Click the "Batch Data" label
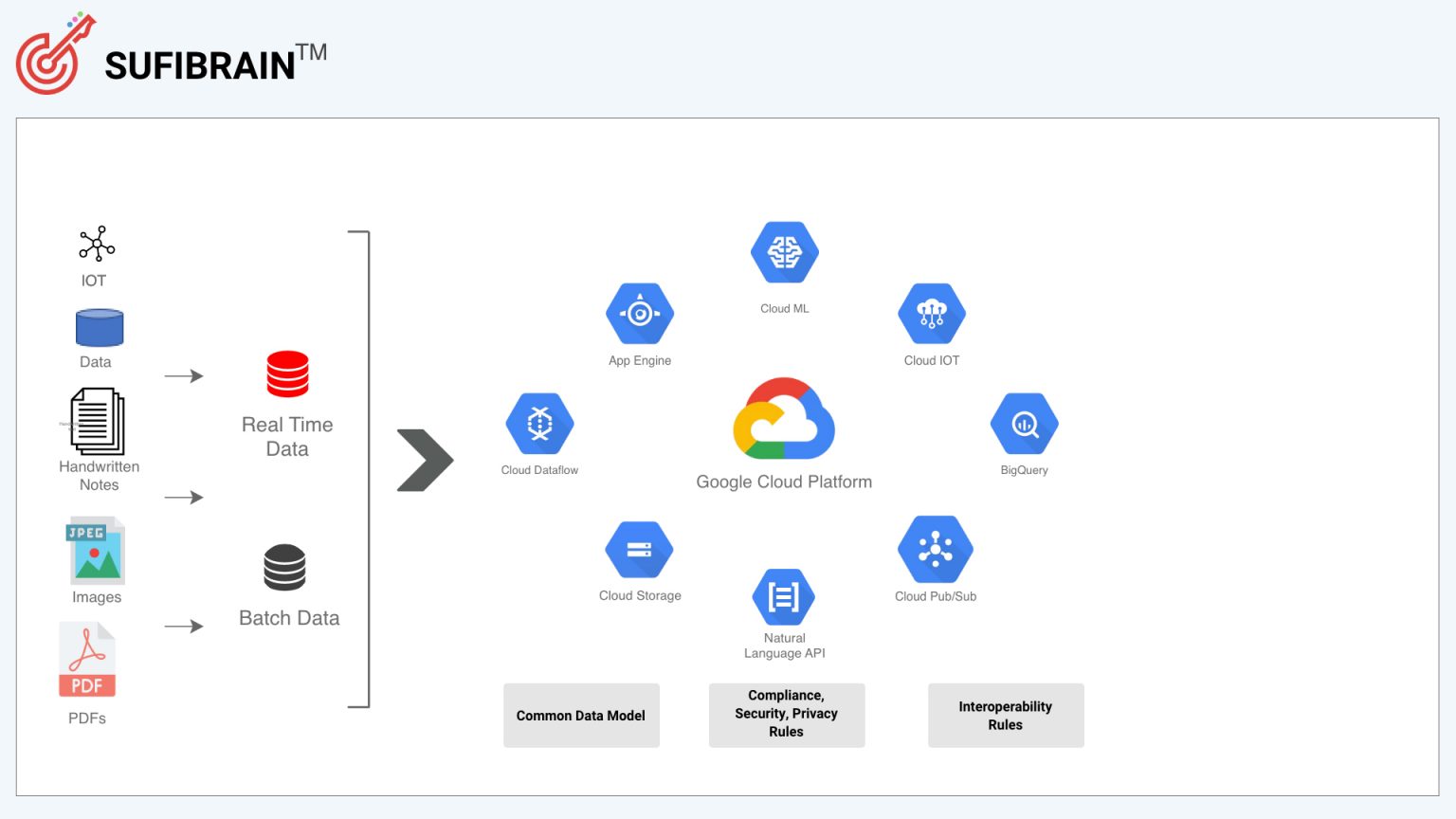 tap(289, 618)
